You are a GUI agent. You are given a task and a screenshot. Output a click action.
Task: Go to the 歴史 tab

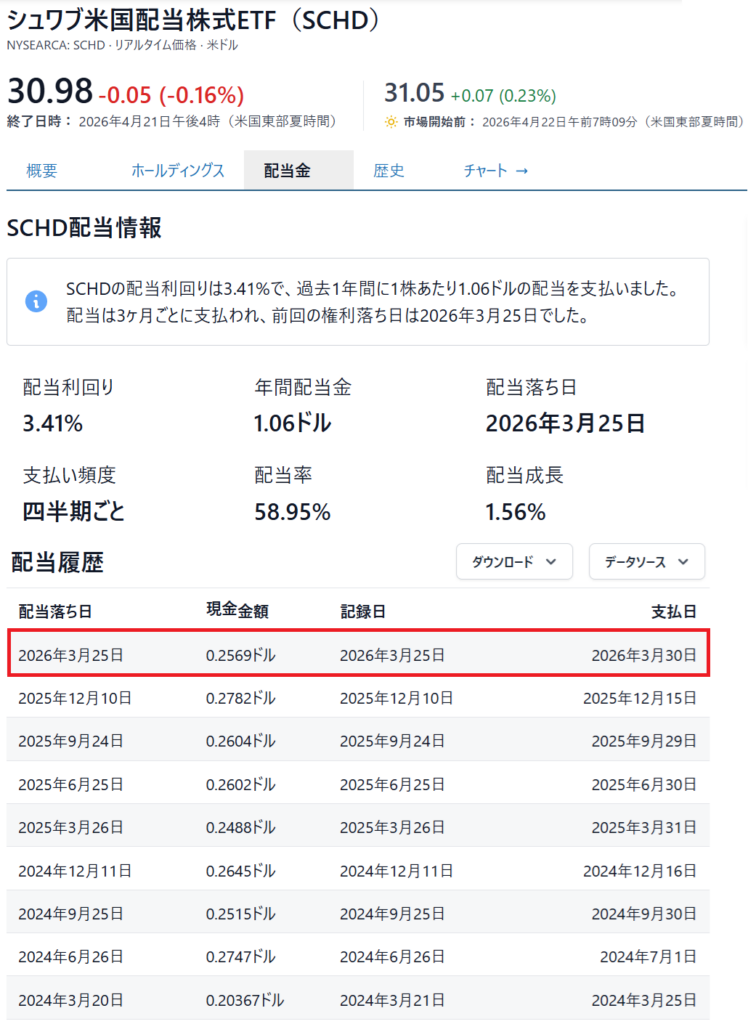(389, 171)
